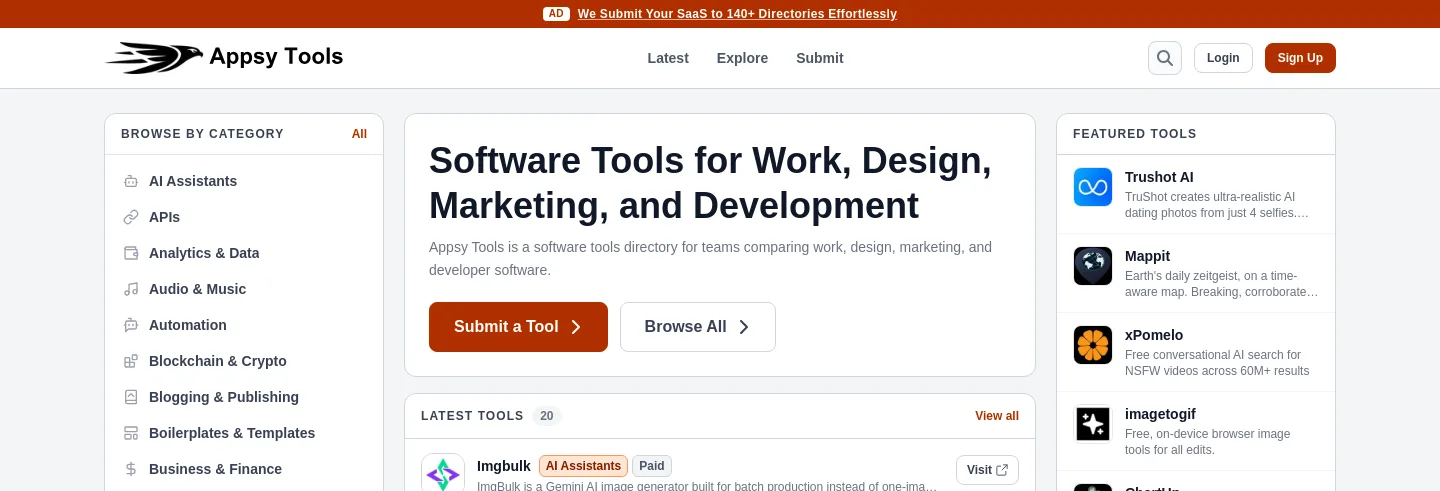Visit the Imgbulk tool website
The image size is (1440, 491).
[x=987, y=470]
